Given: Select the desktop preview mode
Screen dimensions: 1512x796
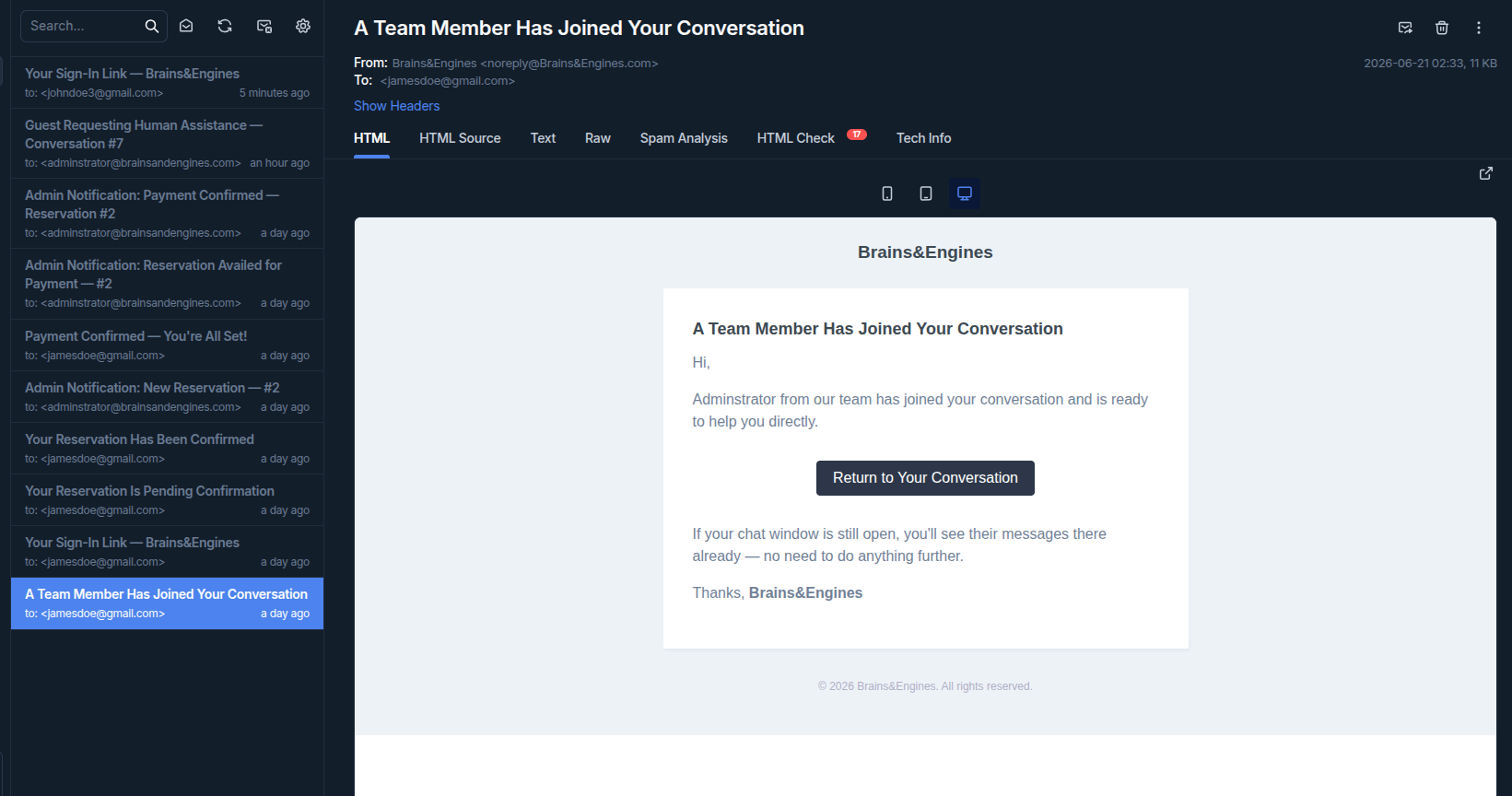Looking at the screenshot, I should (x=965, y=193).
